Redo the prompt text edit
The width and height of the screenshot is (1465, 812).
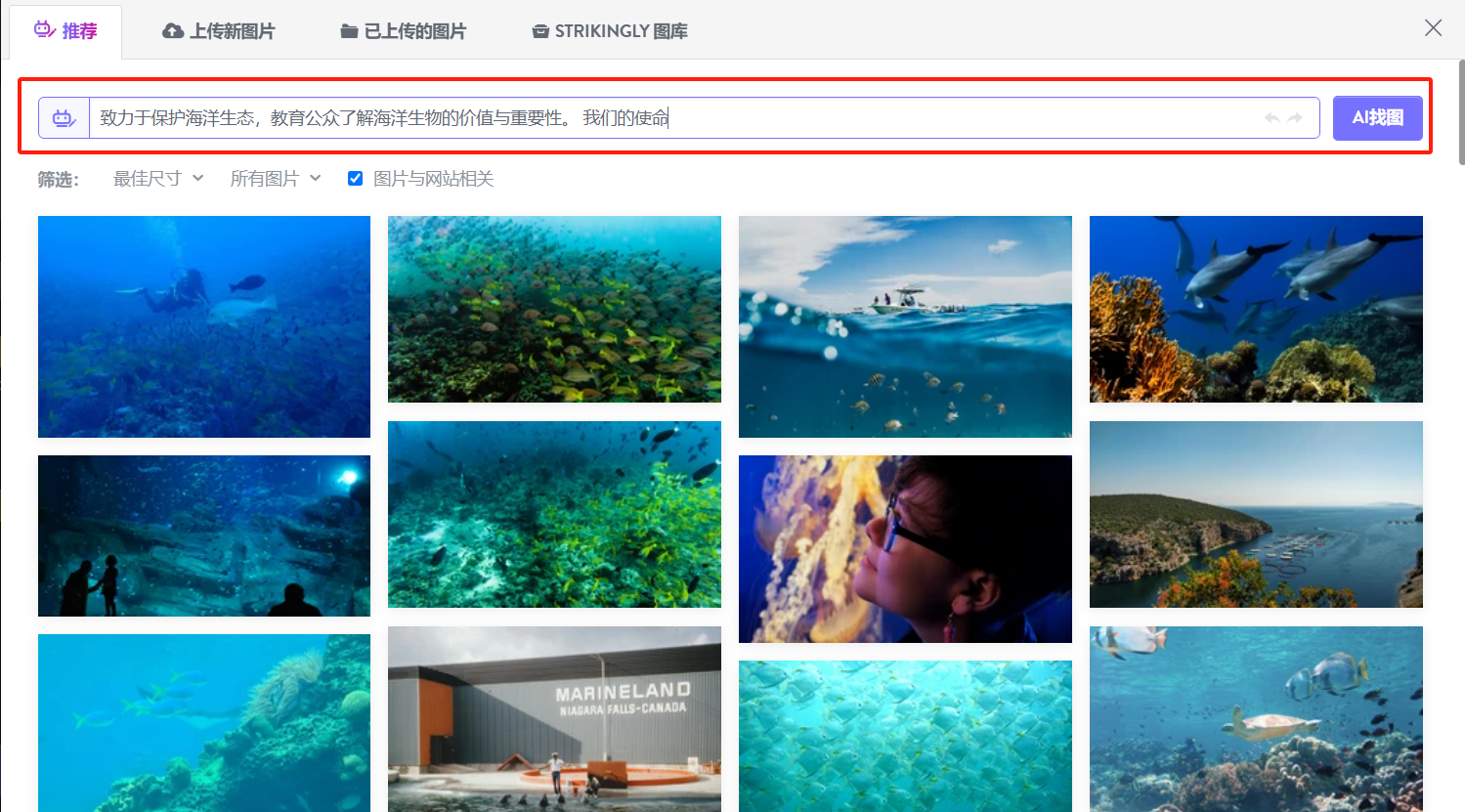point(1295,118)
